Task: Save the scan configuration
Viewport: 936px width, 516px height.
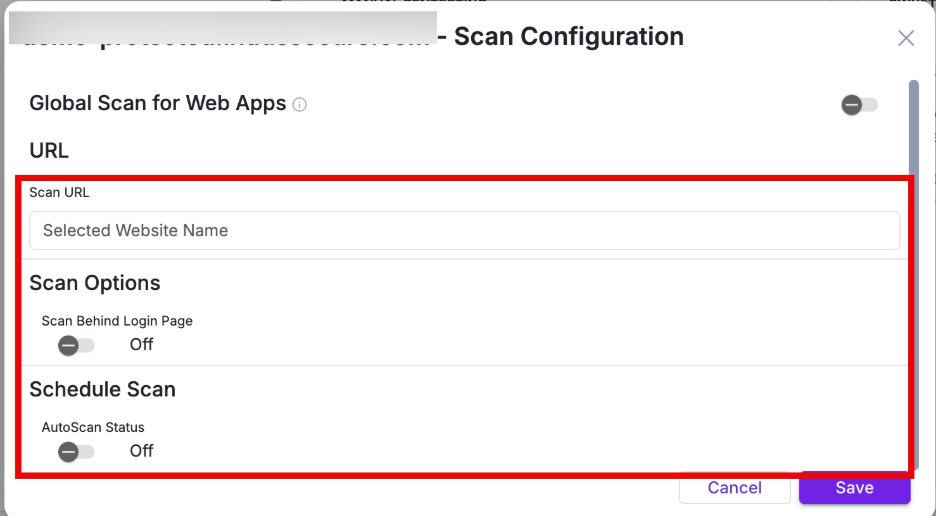Action: pyautogui.click(x=854, y=488)
